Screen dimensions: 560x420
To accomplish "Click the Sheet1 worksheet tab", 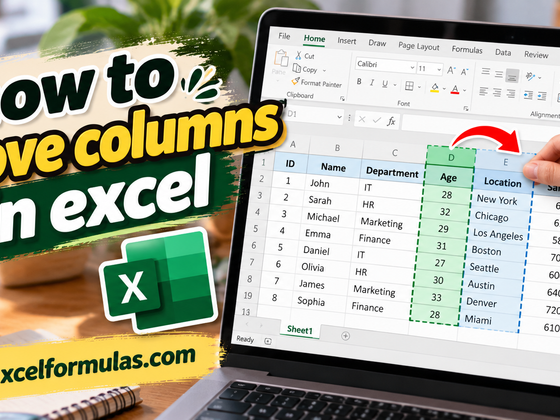I will click(300, 330).
